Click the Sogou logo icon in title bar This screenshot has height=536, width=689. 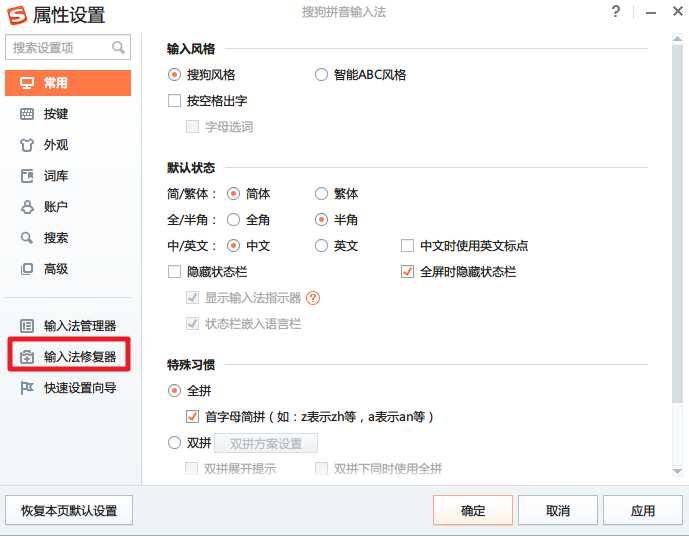click(x=16, y=14)
